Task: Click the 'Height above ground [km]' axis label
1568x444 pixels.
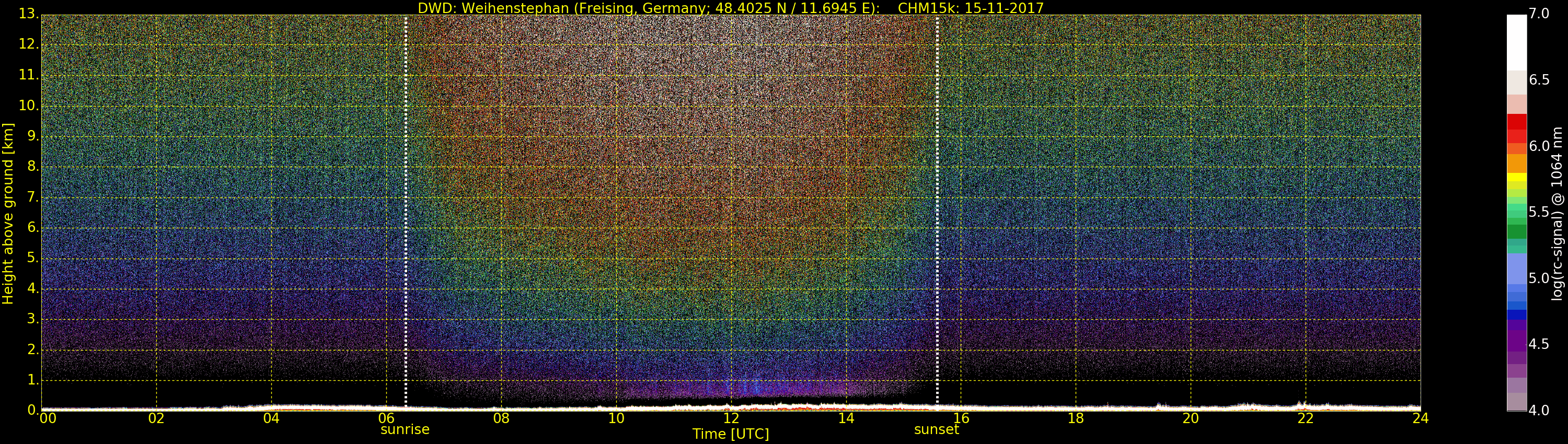Action: (x=8, y=213)
